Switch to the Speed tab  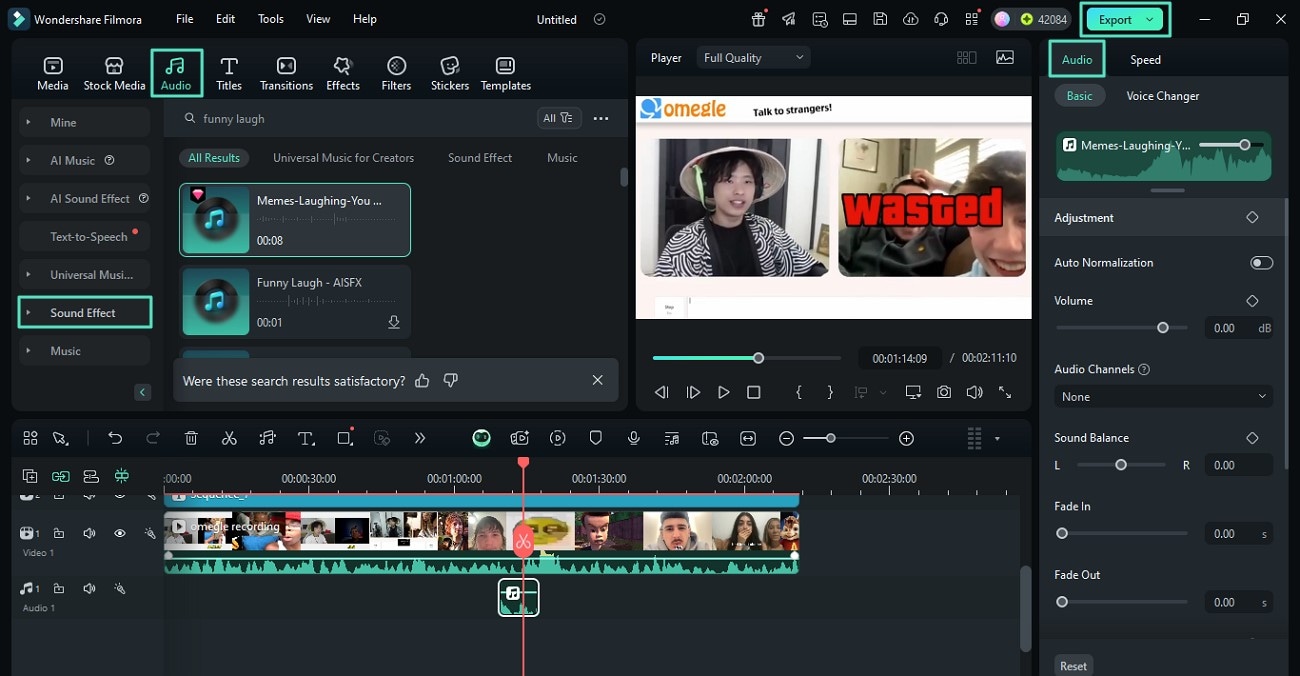click(x=1145, y=59)
